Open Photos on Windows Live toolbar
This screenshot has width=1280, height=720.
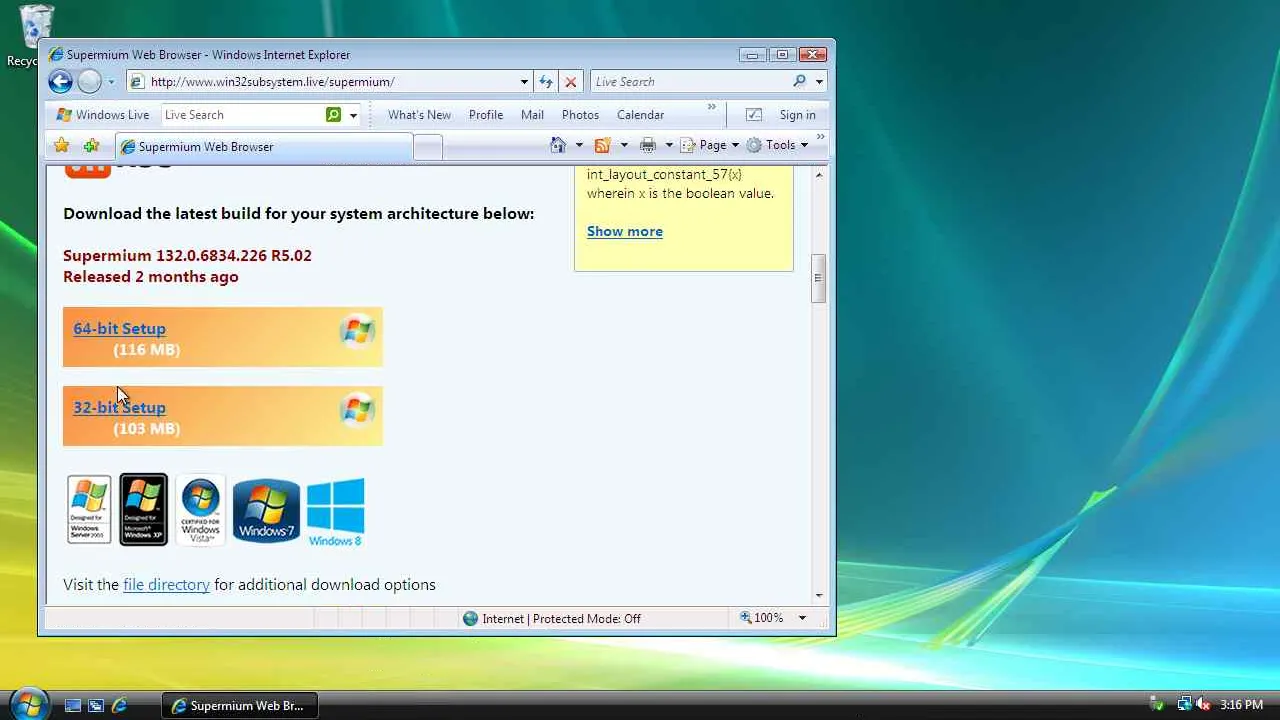click(x=580, y=115)
